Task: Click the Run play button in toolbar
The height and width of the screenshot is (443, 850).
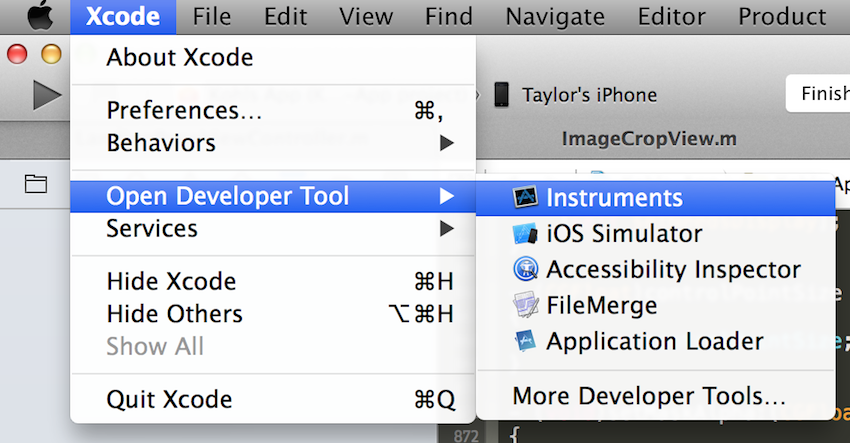Action: pos(47,95)
